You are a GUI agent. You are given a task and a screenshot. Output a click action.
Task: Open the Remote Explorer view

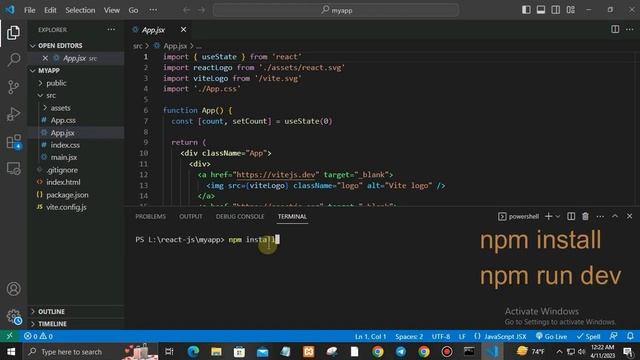click(13, 169)
